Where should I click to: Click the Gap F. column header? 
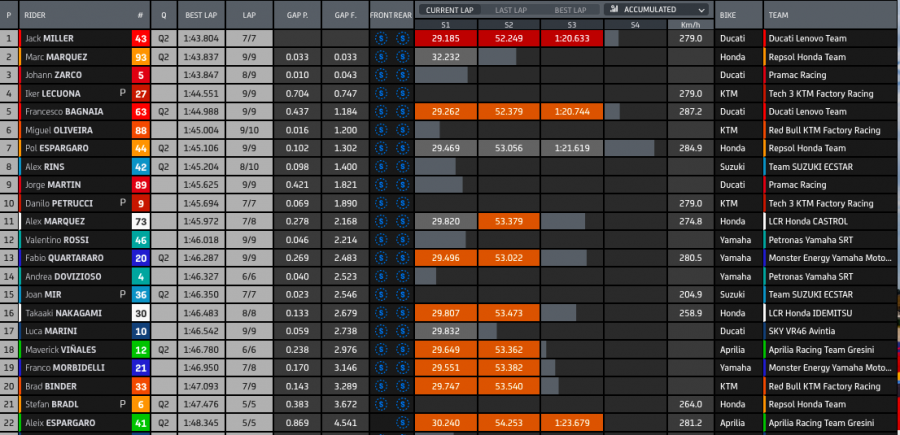tap(345, 16)
